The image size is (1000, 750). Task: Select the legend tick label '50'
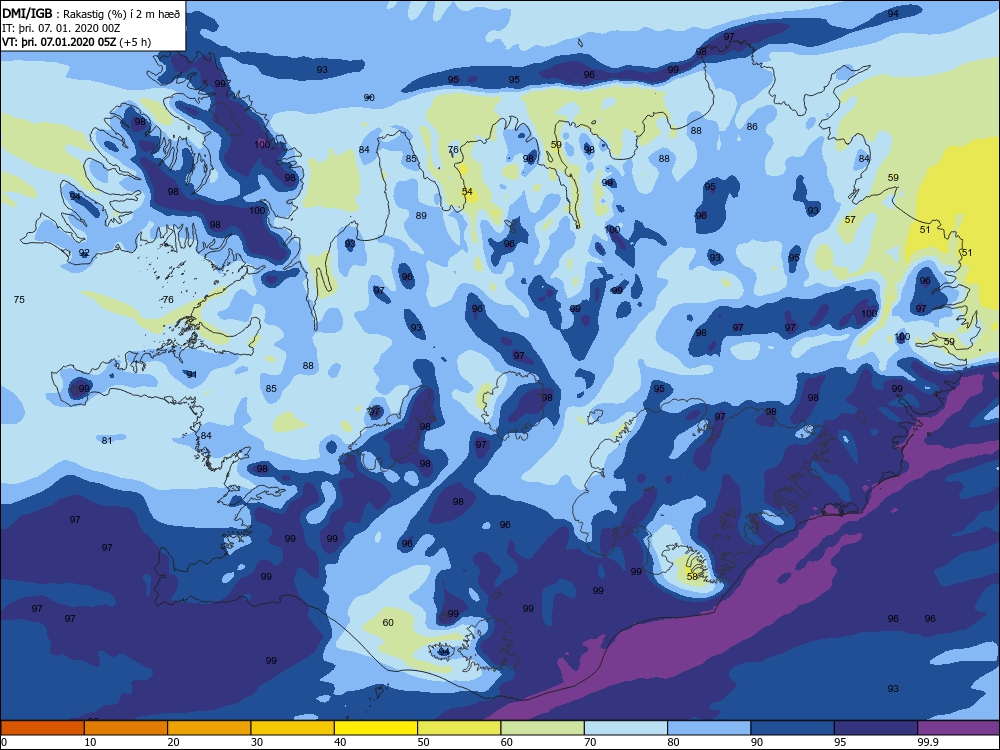(423, 742)
